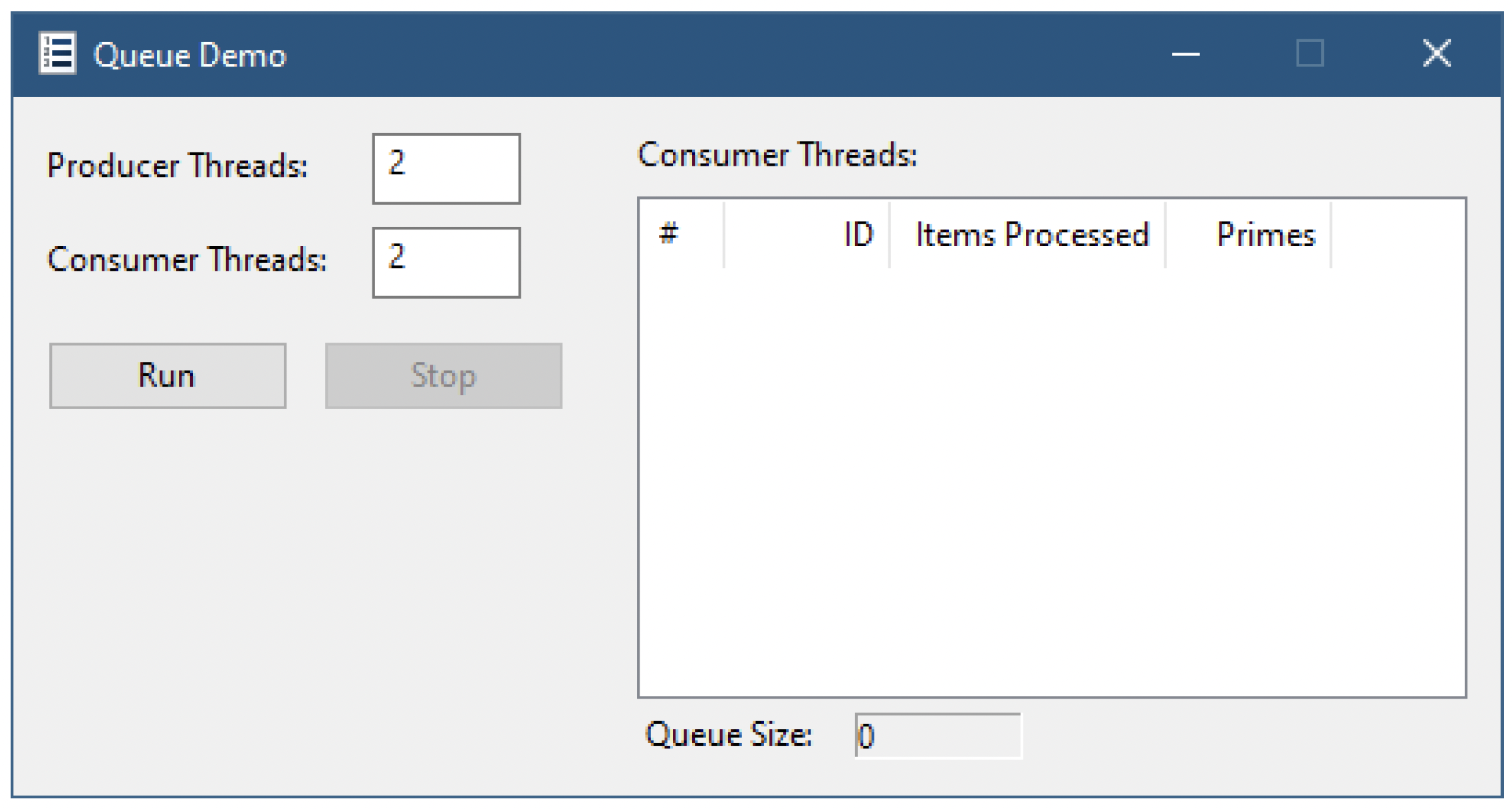Click the Queue Demo title text
Viewport: 1512px width, 809px height.
click(190, 55)
